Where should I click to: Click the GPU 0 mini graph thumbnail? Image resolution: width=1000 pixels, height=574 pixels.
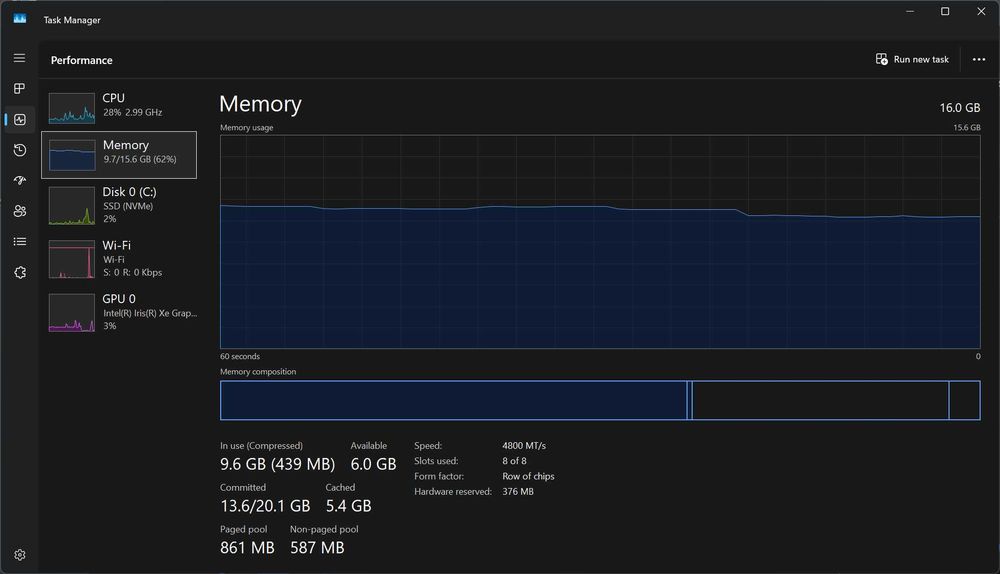(71, 313)
